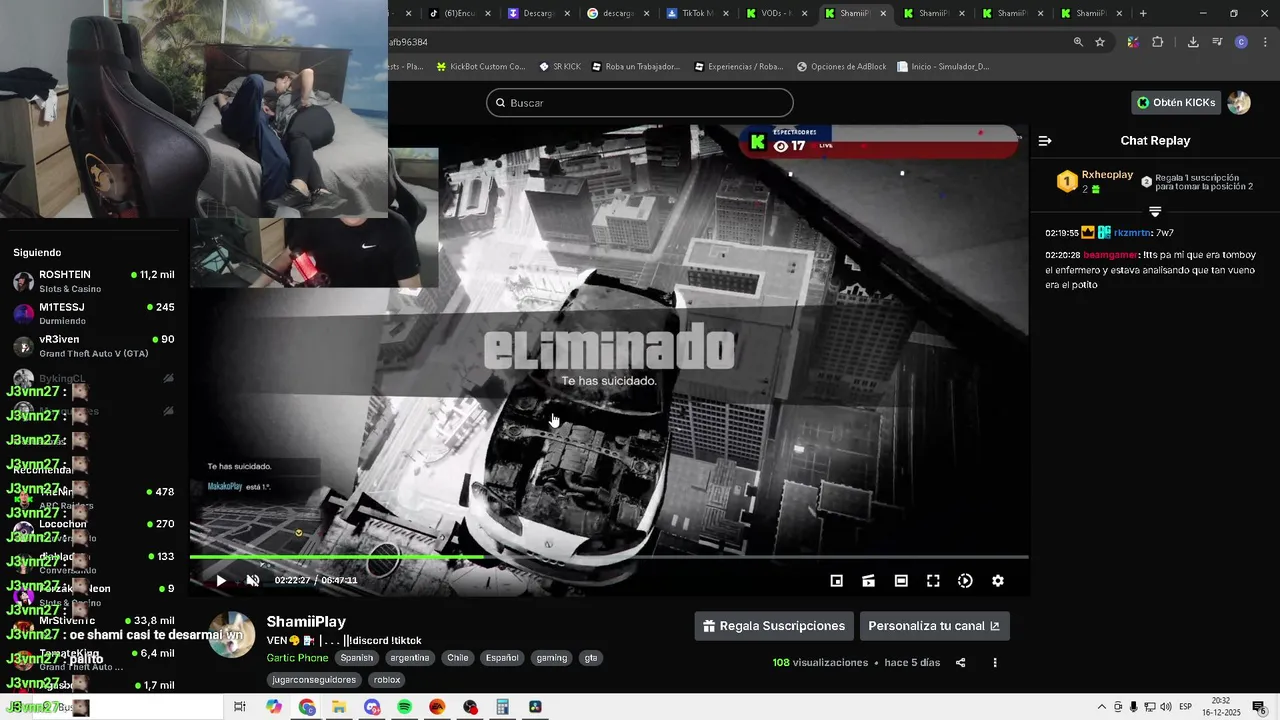This screenshot has width=1280, height=720.
Task: Select the argentina tag
Action: tap(410, 658)
